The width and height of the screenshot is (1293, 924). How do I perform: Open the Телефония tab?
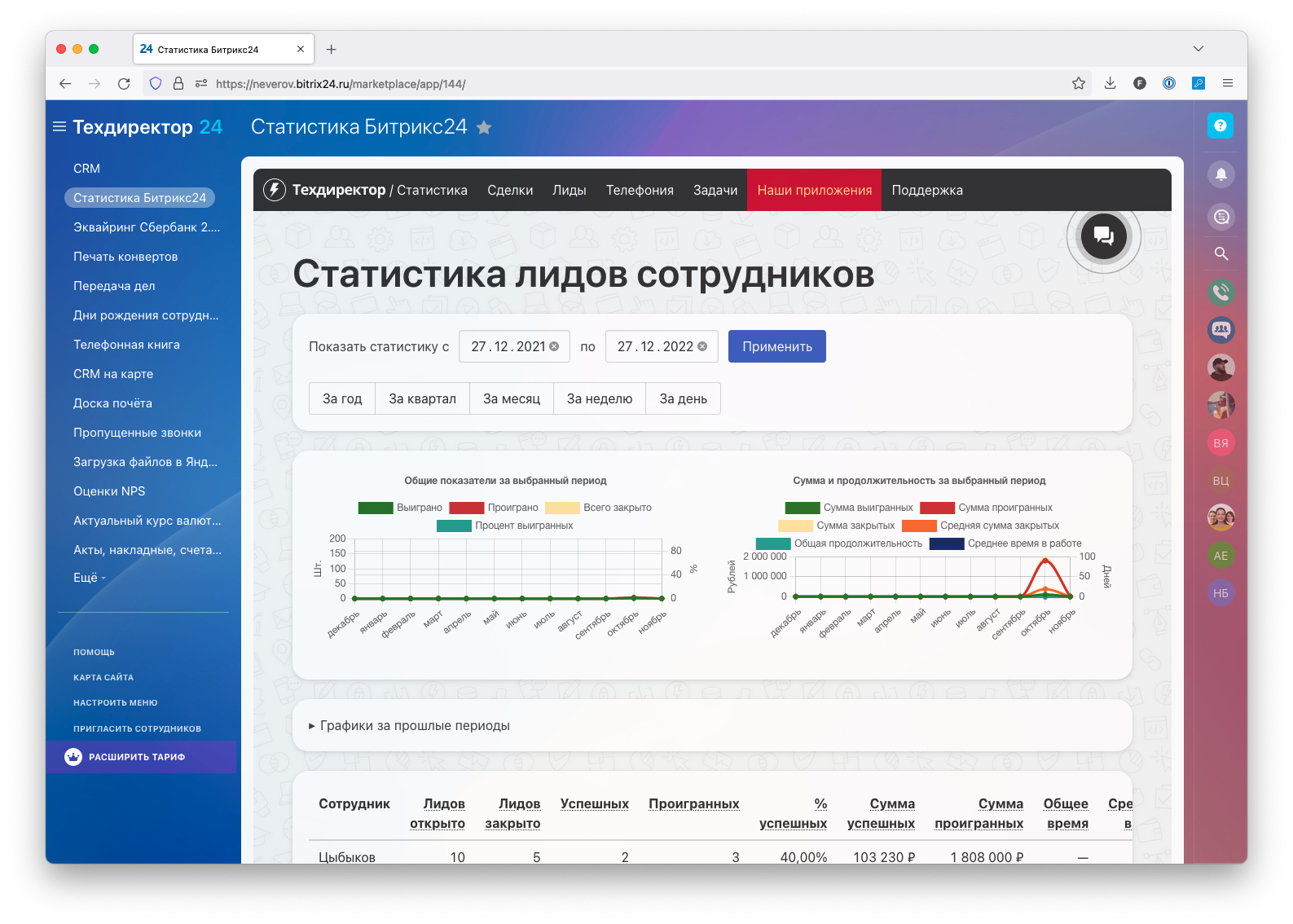[640, 190]
